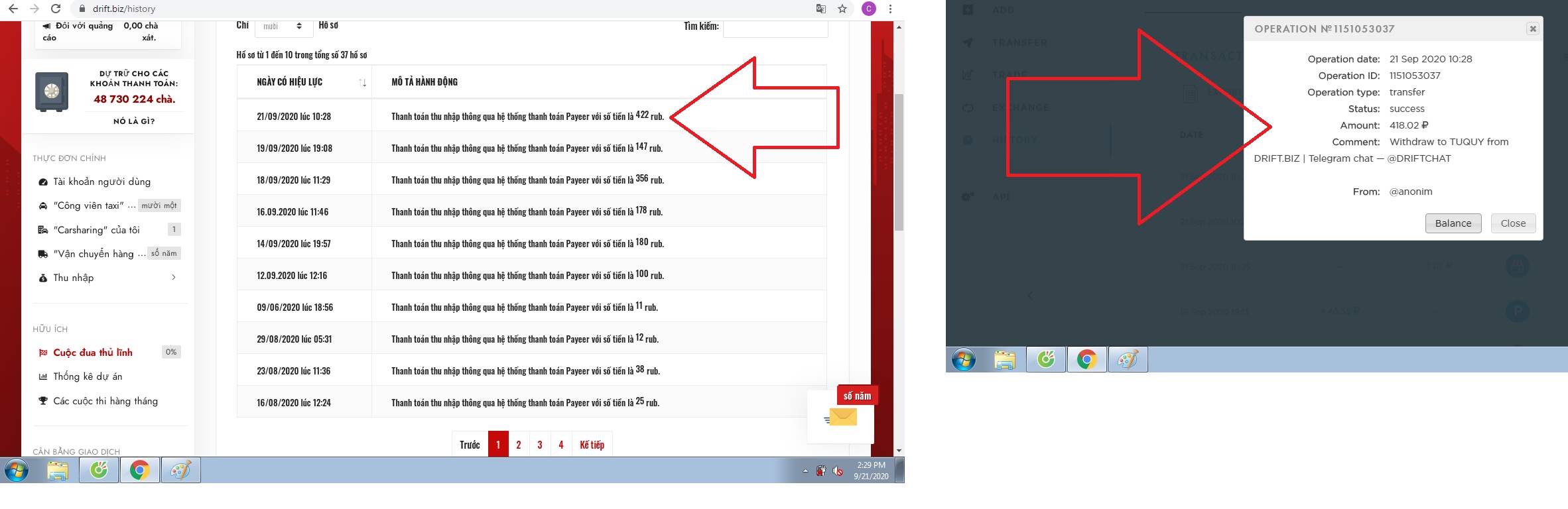Go to page 2 of the history
Screen dimensions: 1568x509
[x=519, y=445]
